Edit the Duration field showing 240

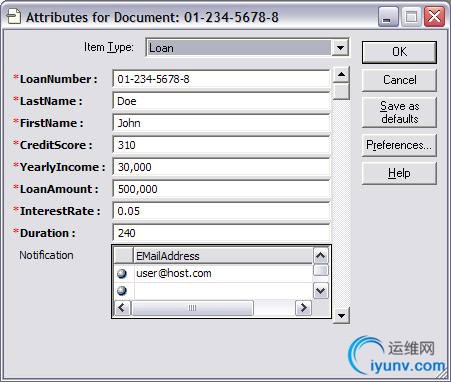point(221,233)
